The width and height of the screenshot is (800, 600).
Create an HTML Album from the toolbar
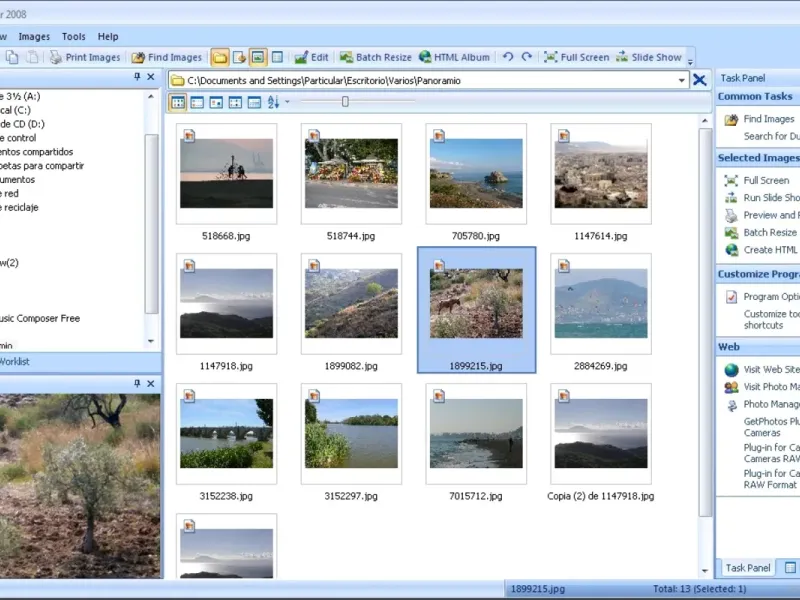[454, 57]
